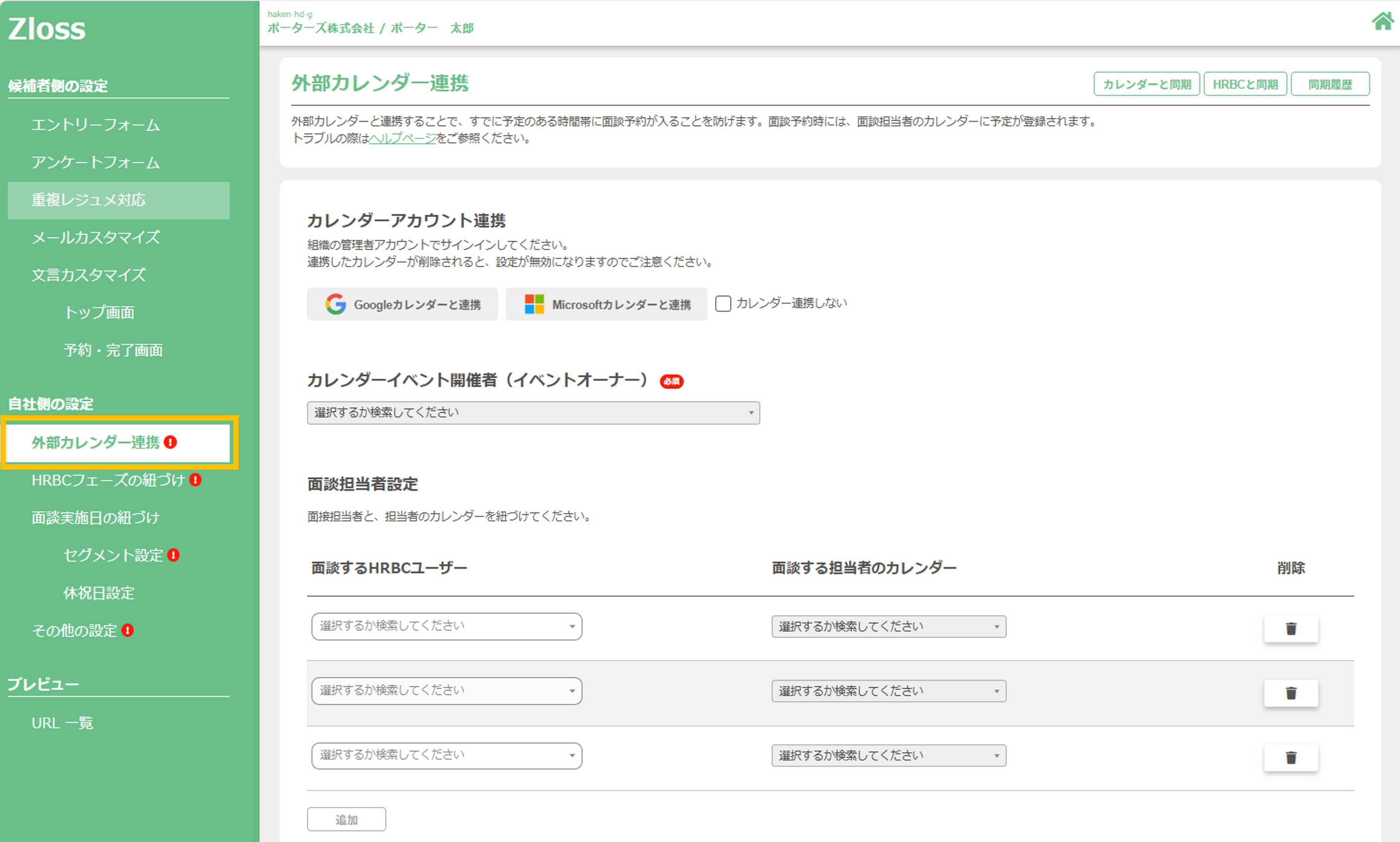Open third row HRBC user dropdown
Image resolution: width=1400 pixels, height=842 pixels.
pos(446,755)
